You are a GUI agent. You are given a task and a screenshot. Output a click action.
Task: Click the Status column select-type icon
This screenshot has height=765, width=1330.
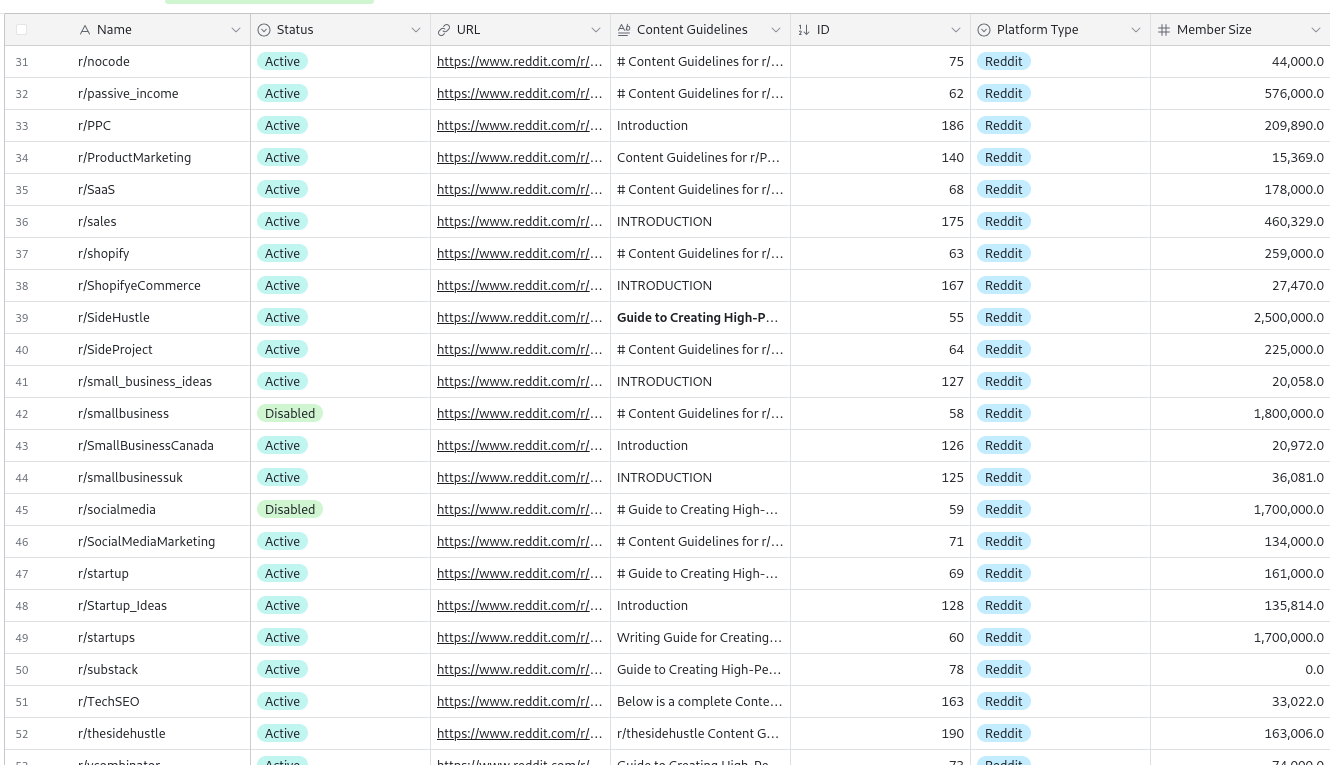pyautogui.click(x=264, y=30)
